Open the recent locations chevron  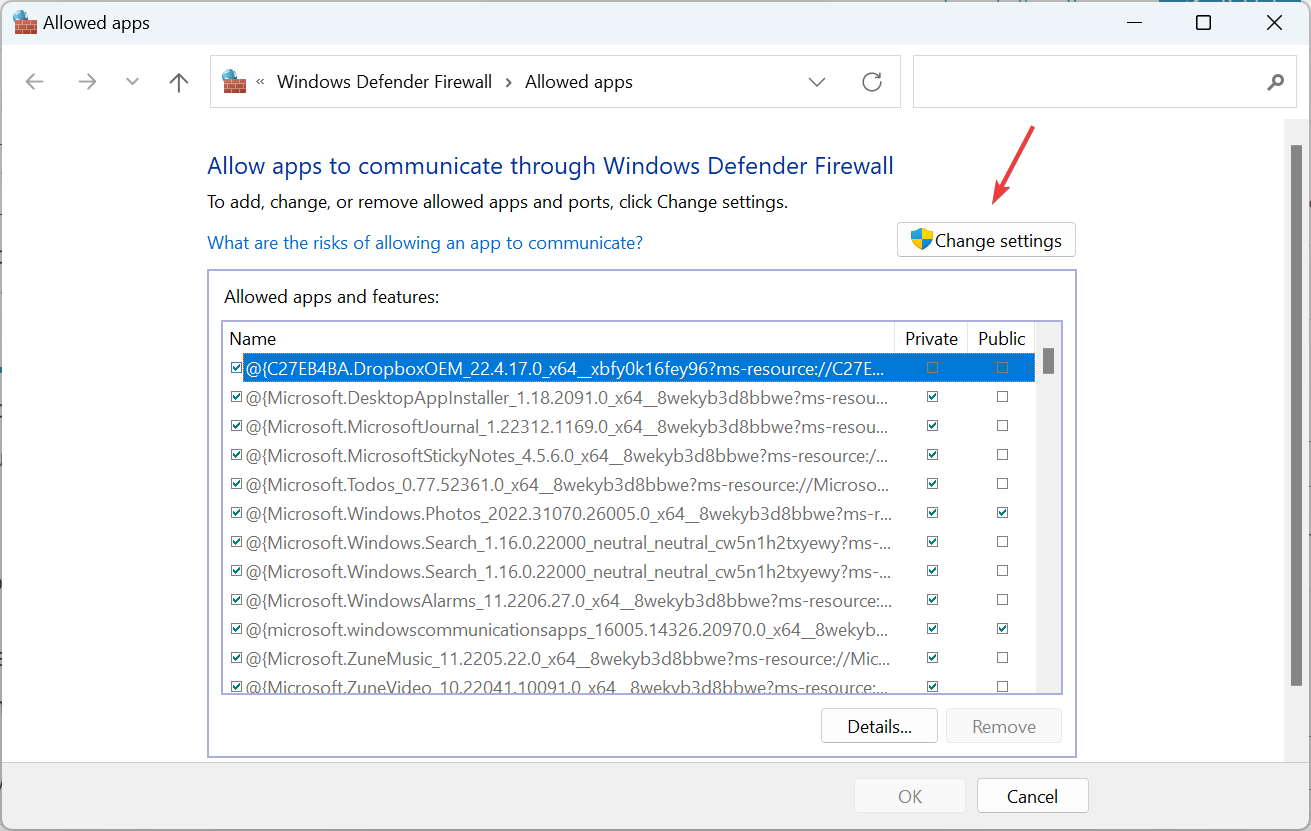[x=133, y=82]
